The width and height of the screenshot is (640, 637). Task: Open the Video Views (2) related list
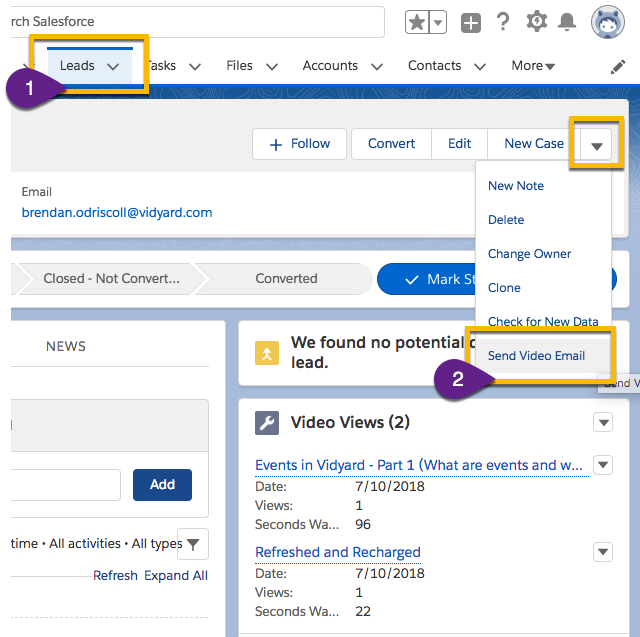(350, 422)
